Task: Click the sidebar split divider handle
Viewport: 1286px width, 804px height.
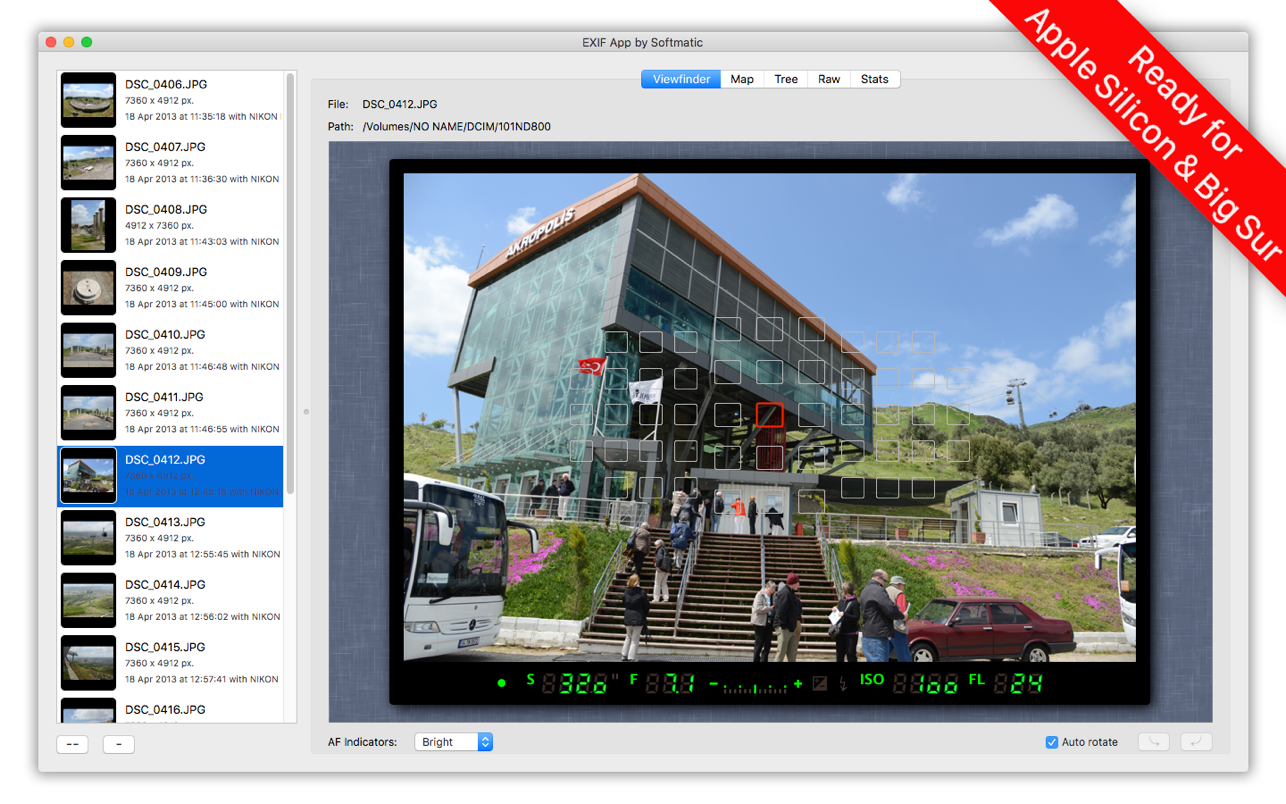Action: click(306, 411)
